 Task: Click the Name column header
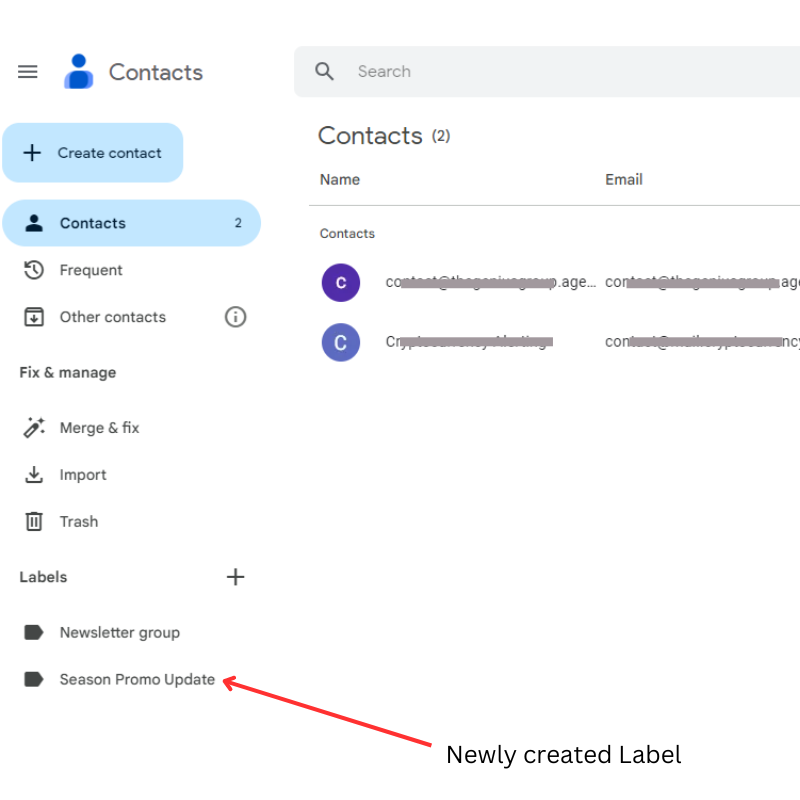point(340,180)
